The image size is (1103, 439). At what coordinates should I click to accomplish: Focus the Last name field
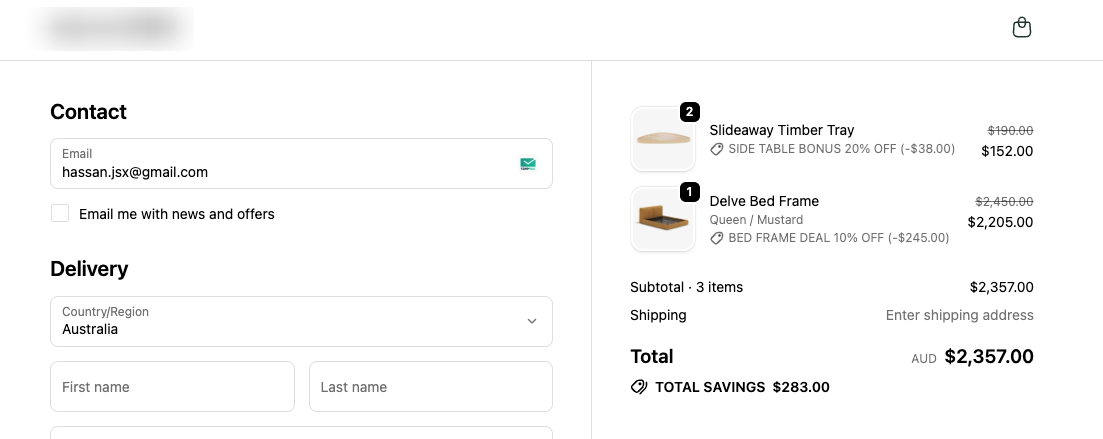coord(430,387)
